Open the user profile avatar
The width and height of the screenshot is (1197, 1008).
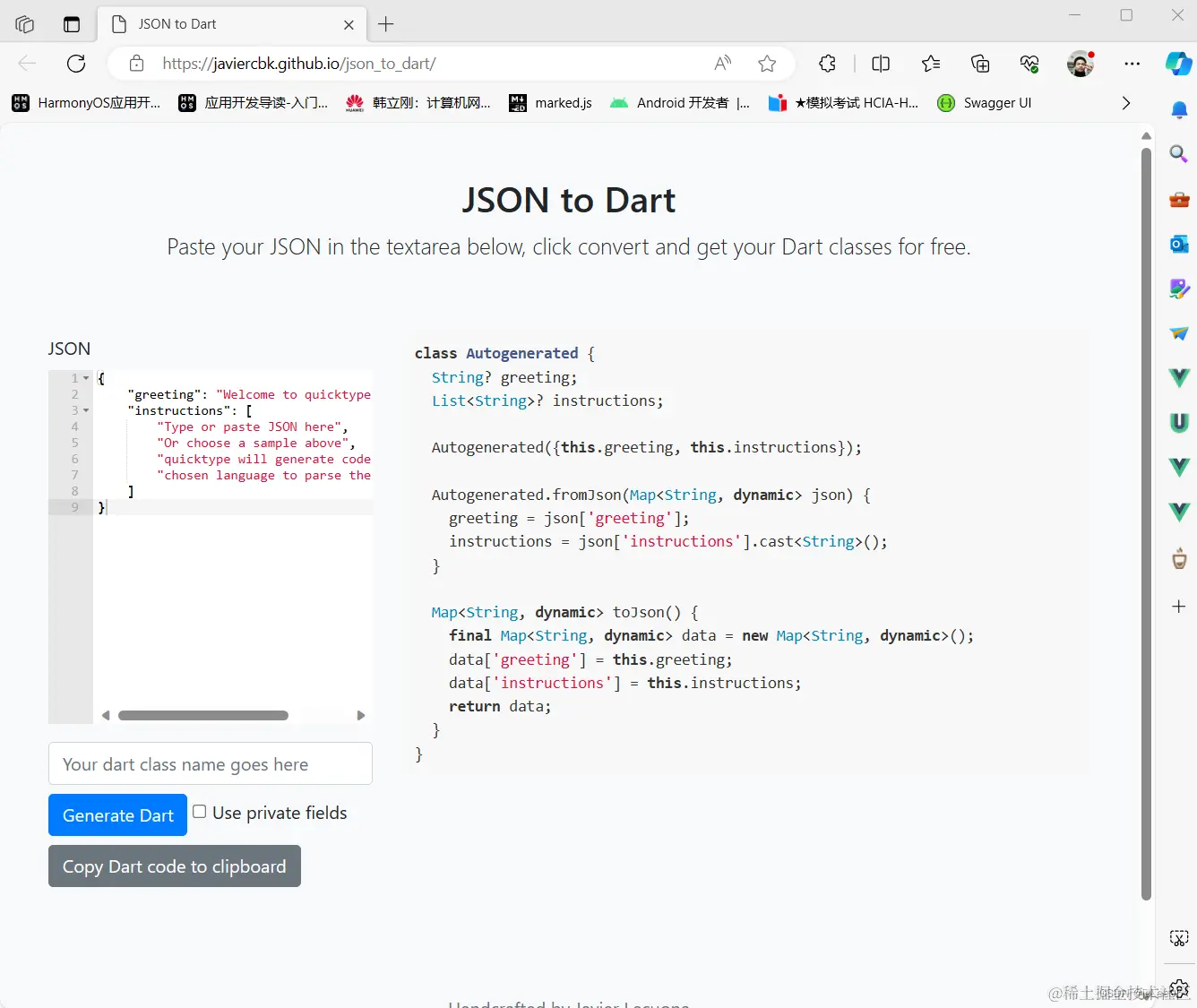pos(1081,64)
